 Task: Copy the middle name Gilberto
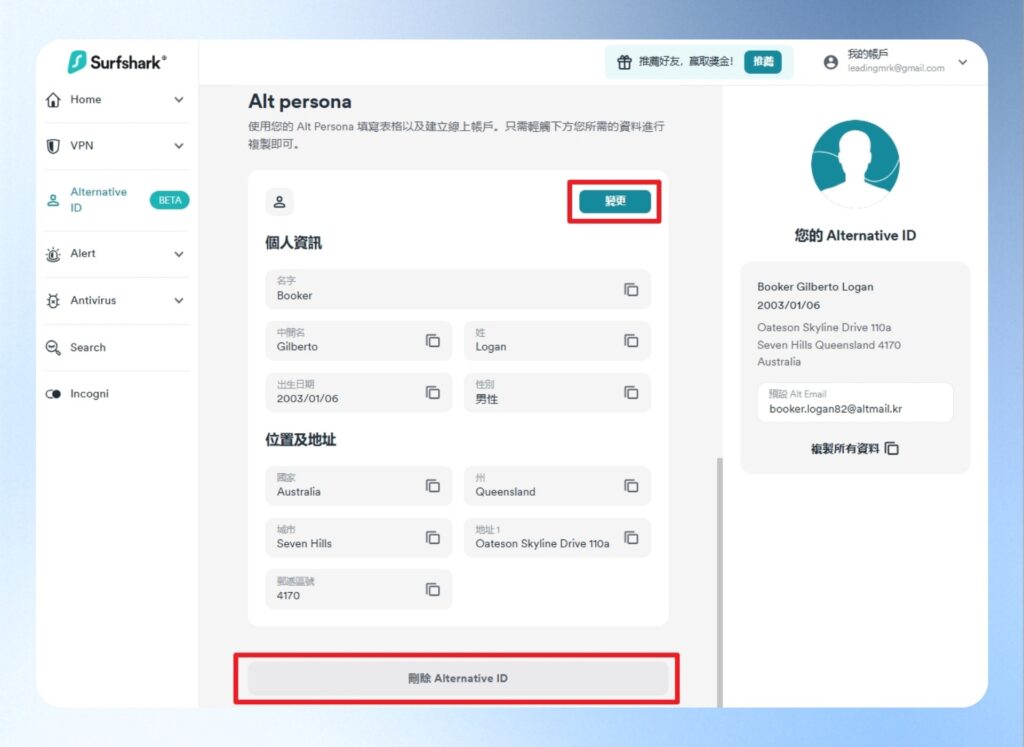pyautogui.click(x=432, y=341)
